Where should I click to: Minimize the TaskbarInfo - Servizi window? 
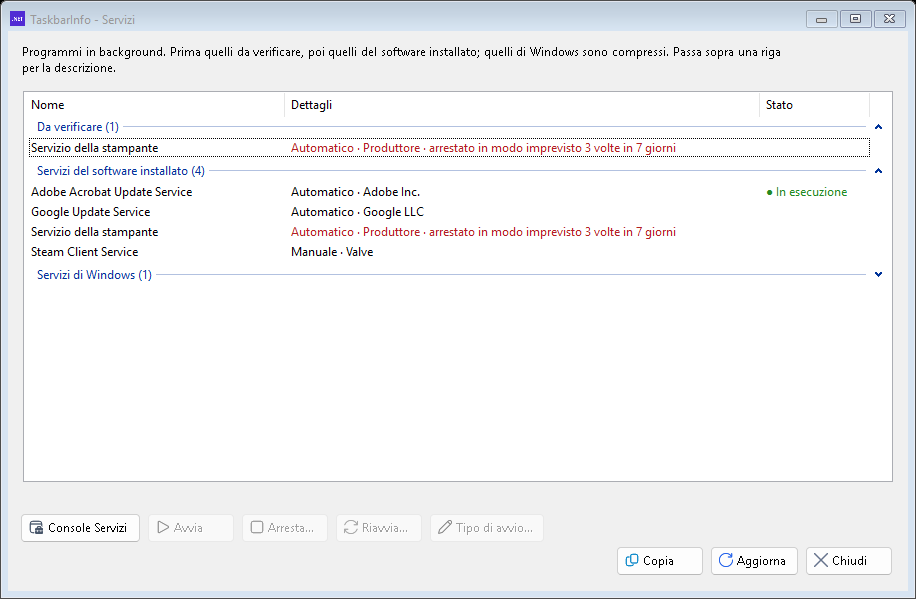pos(821,19)
